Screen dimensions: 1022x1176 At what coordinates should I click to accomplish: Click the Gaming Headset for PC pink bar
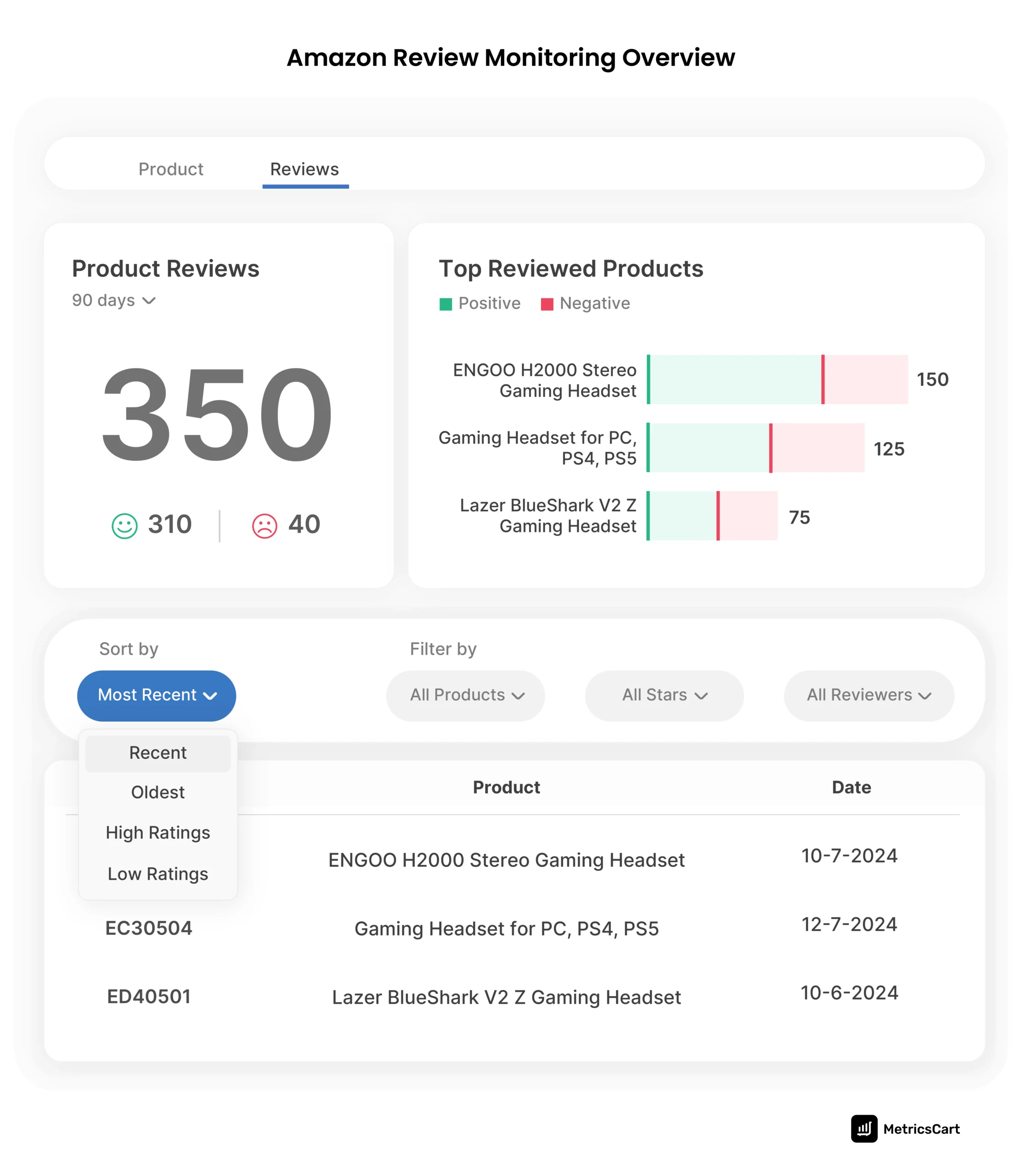coord(818,448)
